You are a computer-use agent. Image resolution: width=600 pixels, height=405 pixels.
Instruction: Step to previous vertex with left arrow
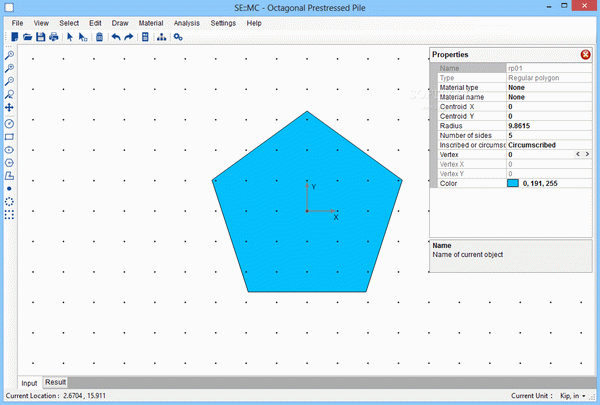[576, 155]
